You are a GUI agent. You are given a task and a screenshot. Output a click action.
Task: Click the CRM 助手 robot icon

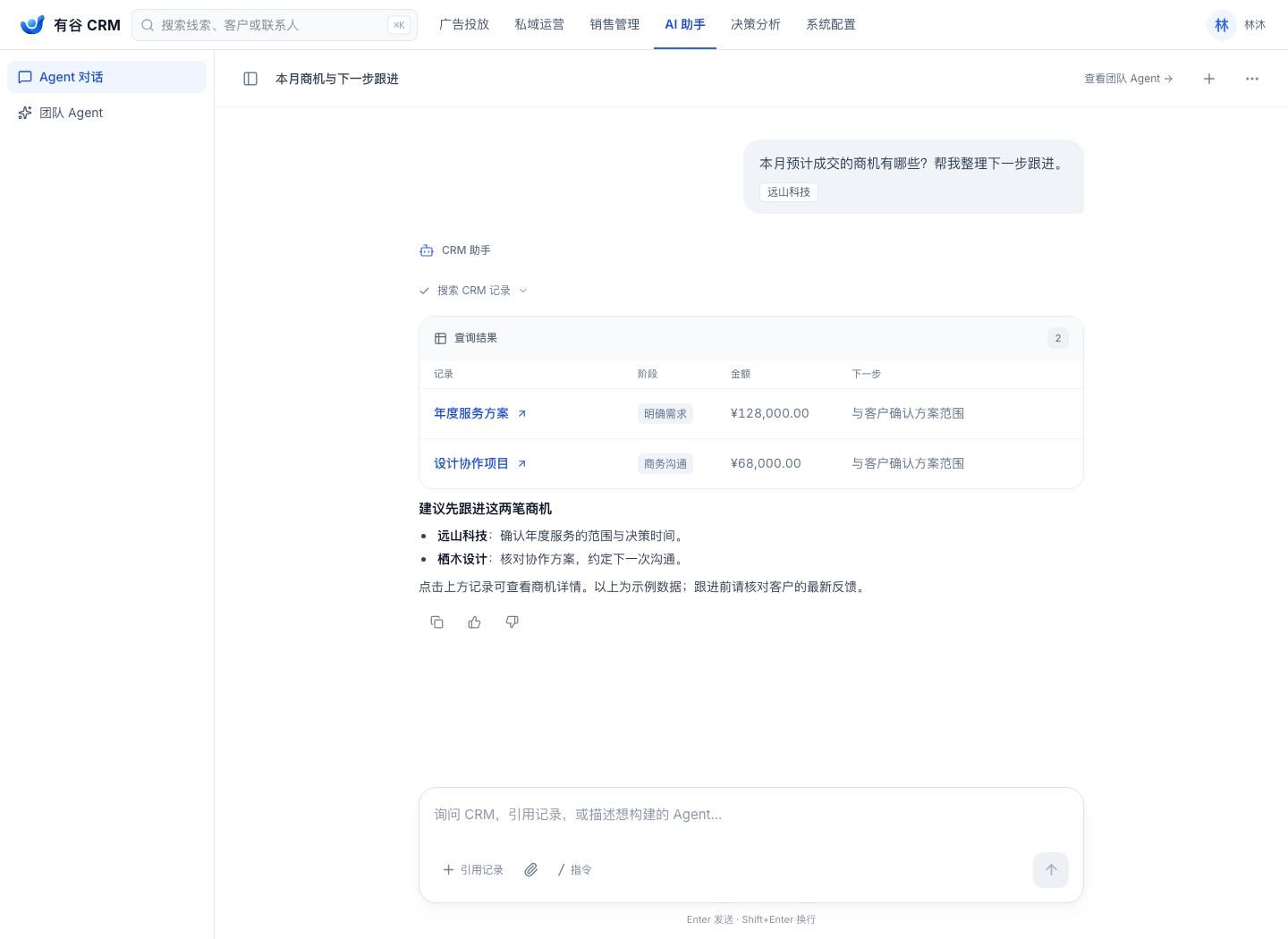[427, 250]
